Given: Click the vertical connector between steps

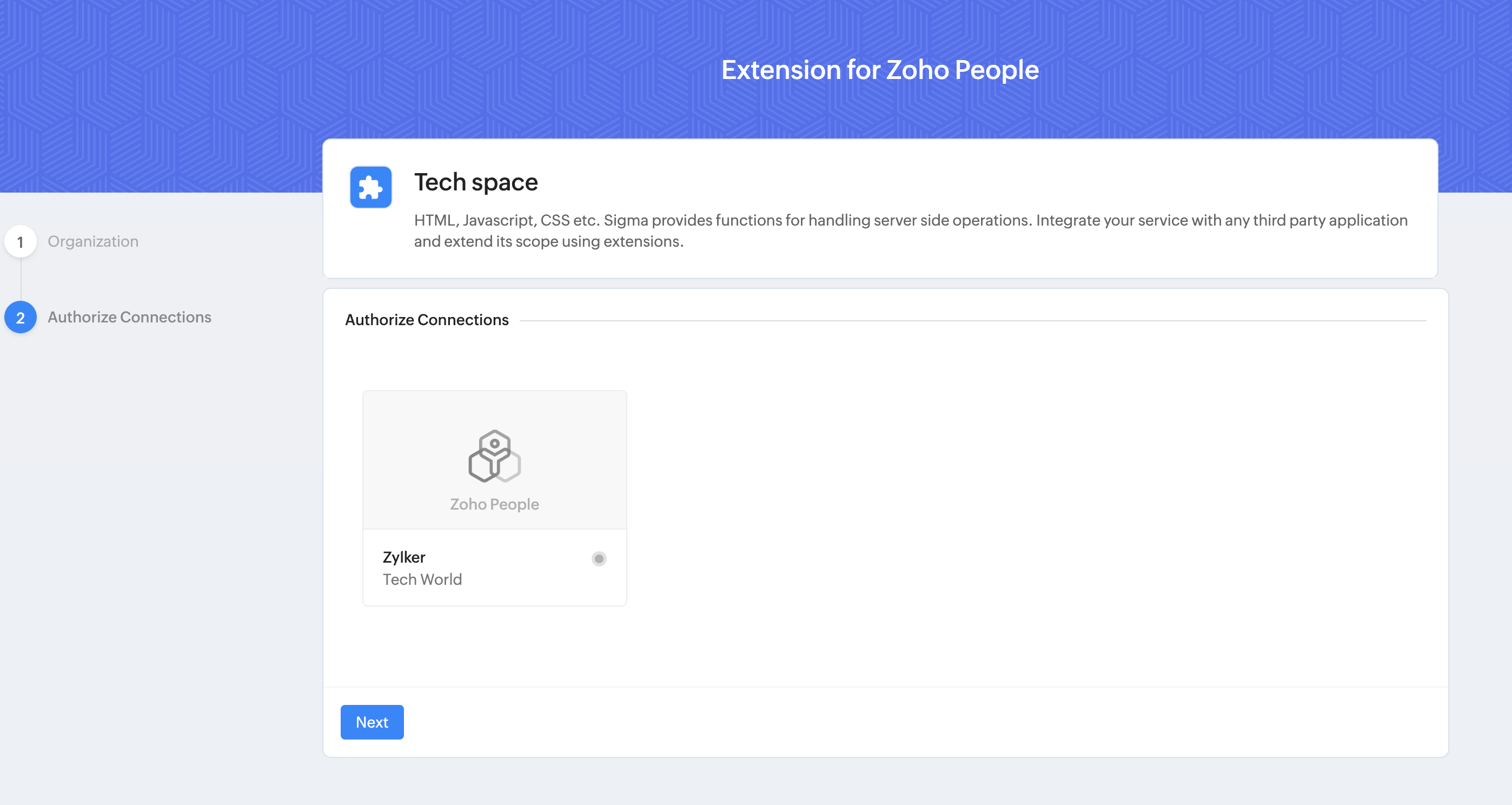Looking at the screenshot, I should click(x=21, y=280).
